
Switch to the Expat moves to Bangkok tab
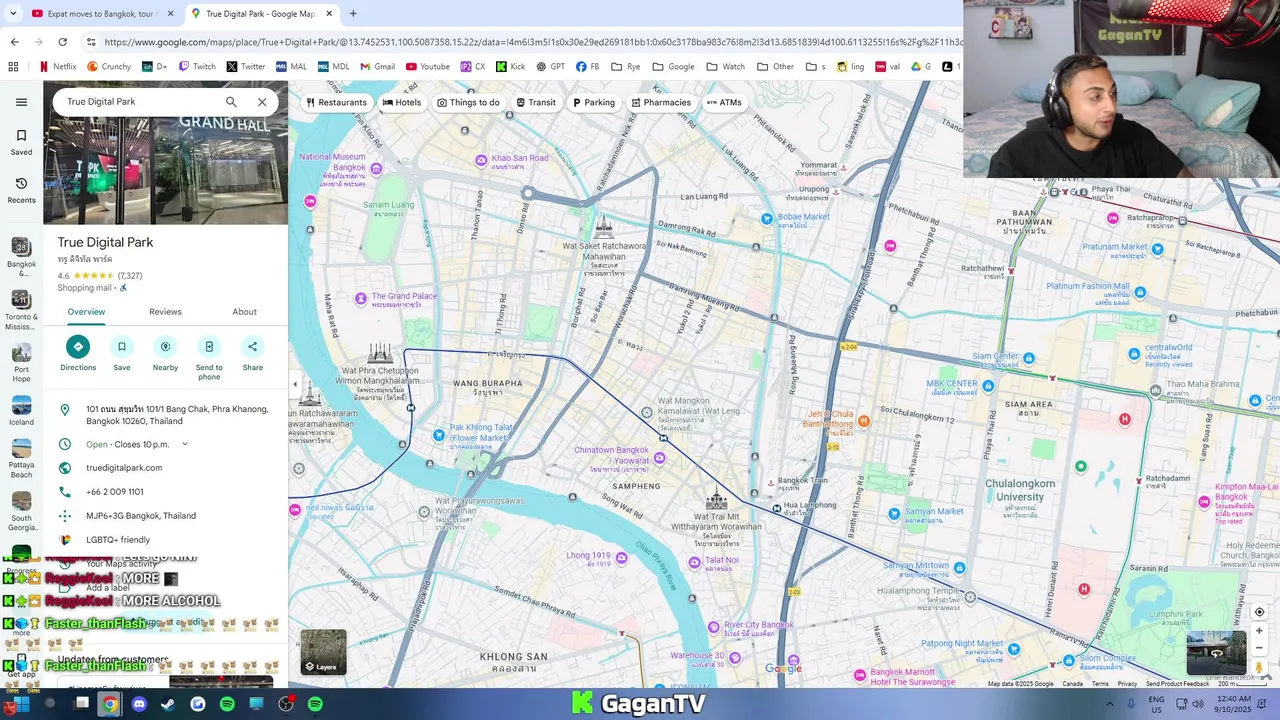[104, 14]
